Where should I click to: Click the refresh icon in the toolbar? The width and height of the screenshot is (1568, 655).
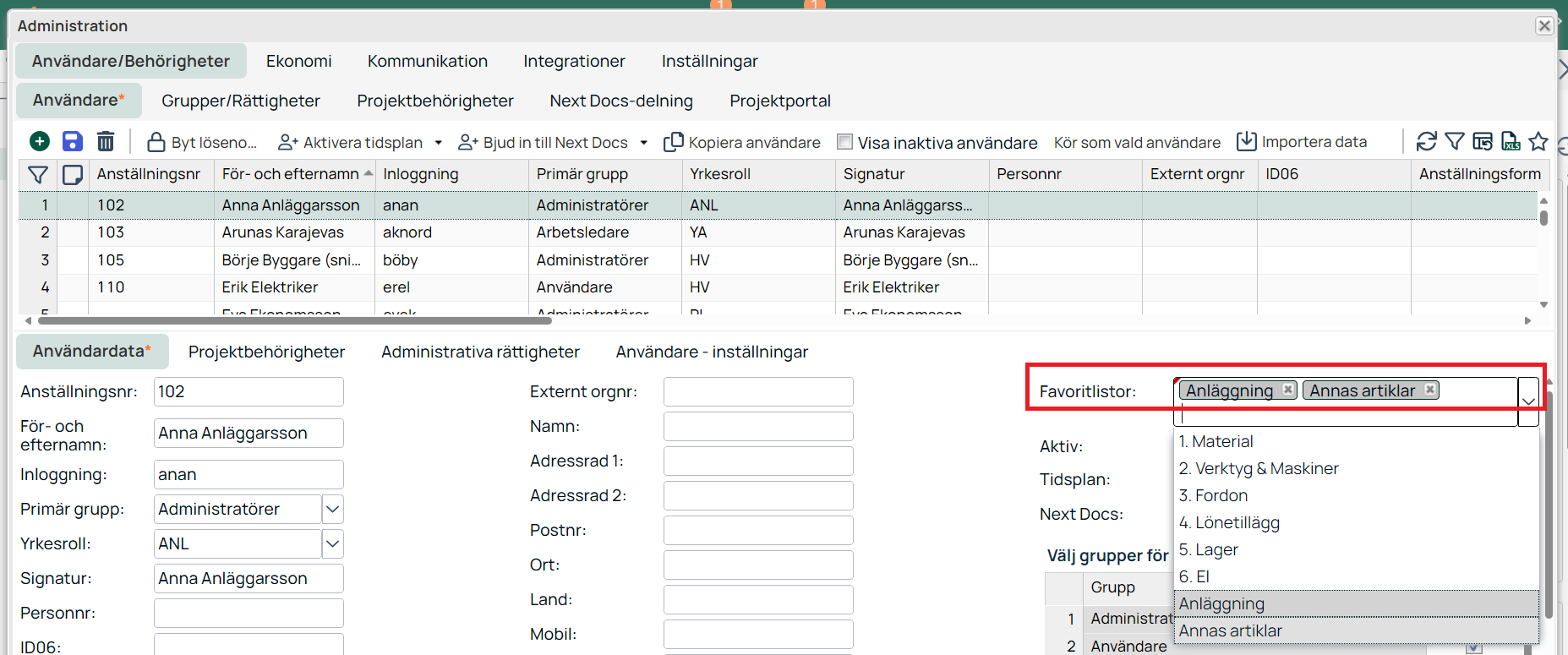point(1427,141)
